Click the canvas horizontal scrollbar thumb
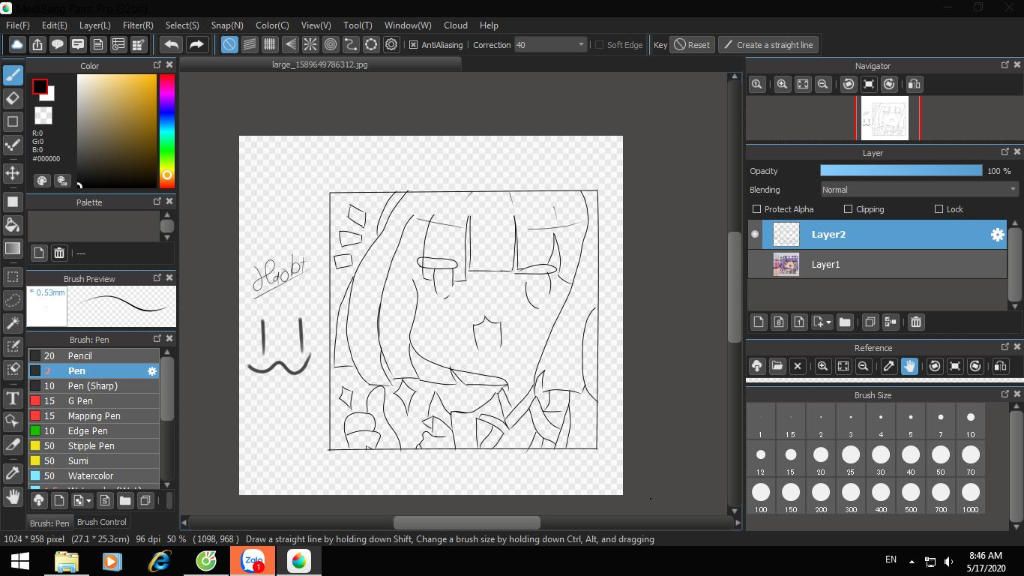Viewport: 1024px width, 576px height. [467, 522]
